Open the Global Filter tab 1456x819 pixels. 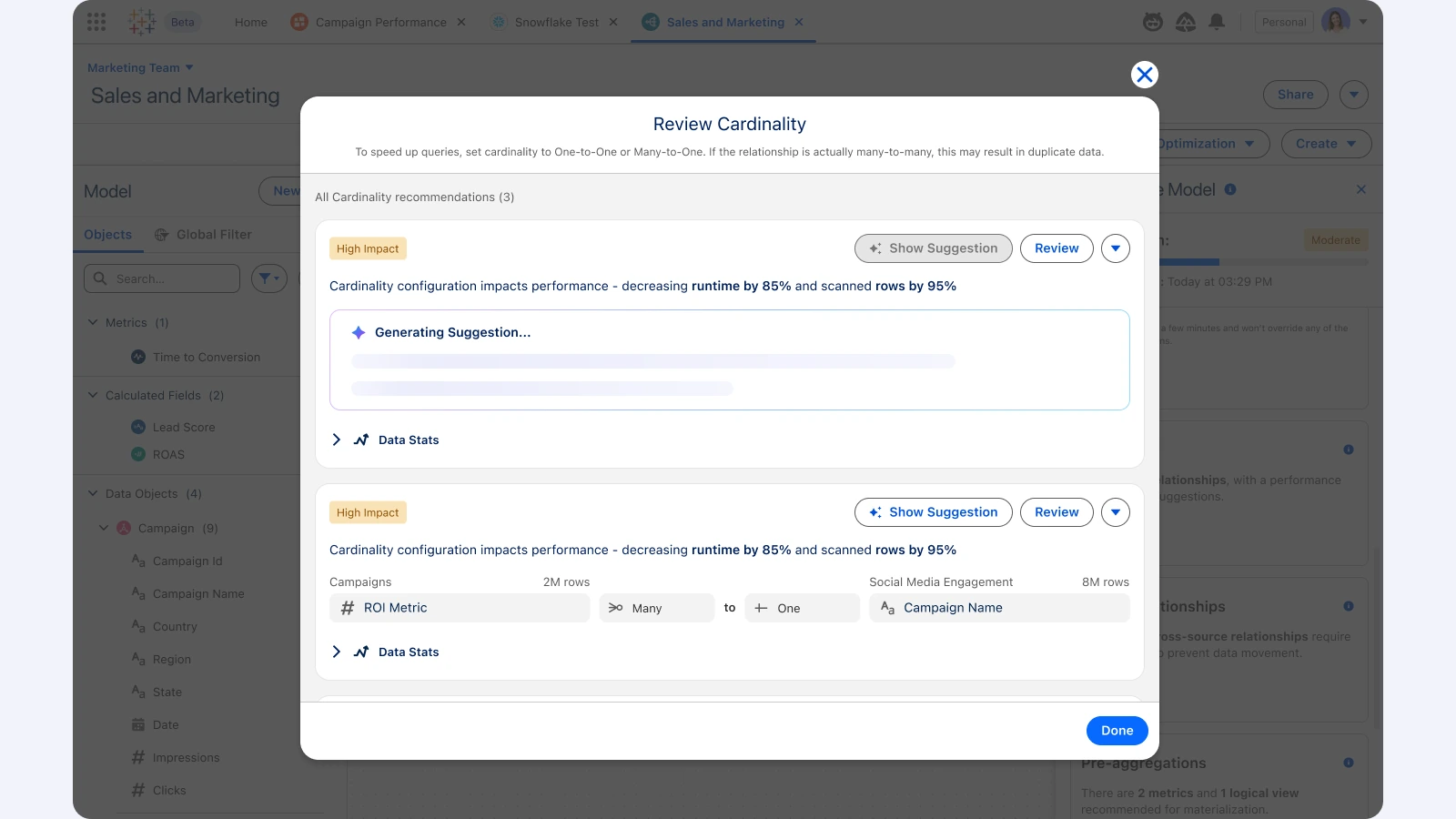(x=203, y=234)
